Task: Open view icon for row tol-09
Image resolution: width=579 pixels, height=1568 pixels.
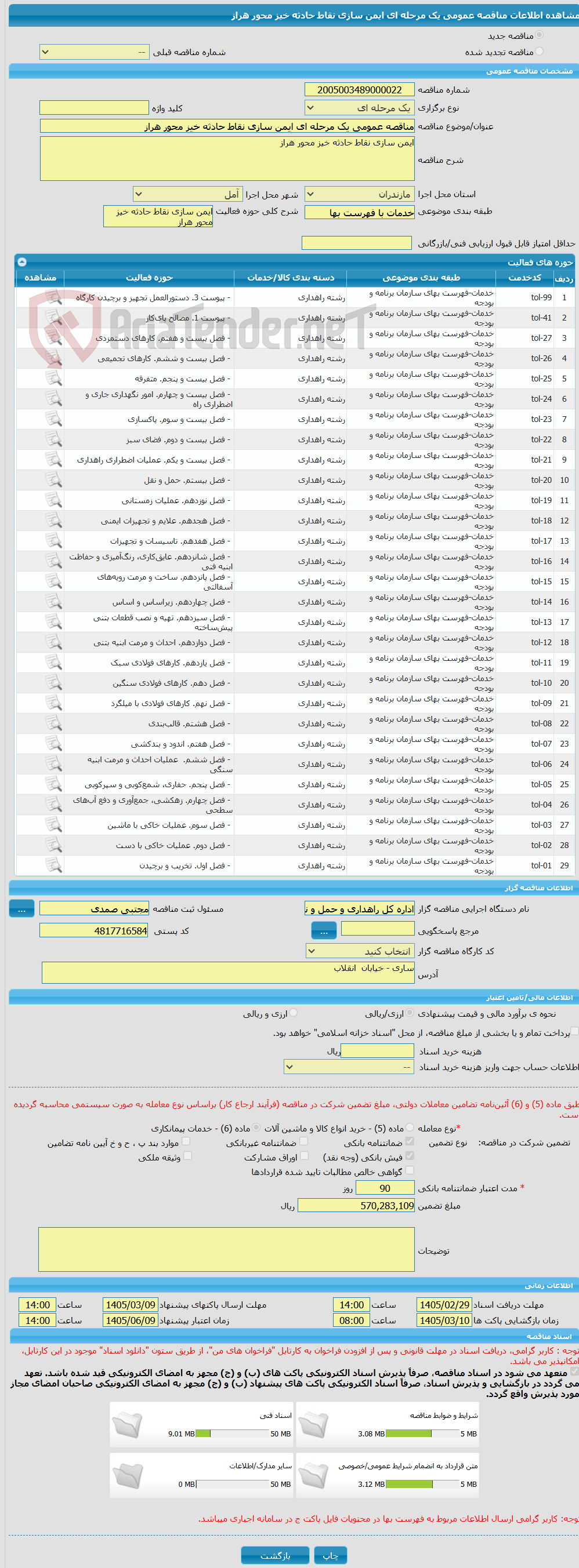Action: click(53, 703)
